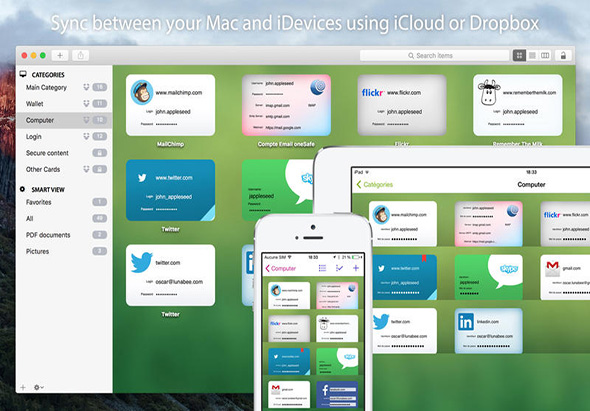Open gear settings menu at sidebar bottom
The image size is (590, 411).
(38, 387)
